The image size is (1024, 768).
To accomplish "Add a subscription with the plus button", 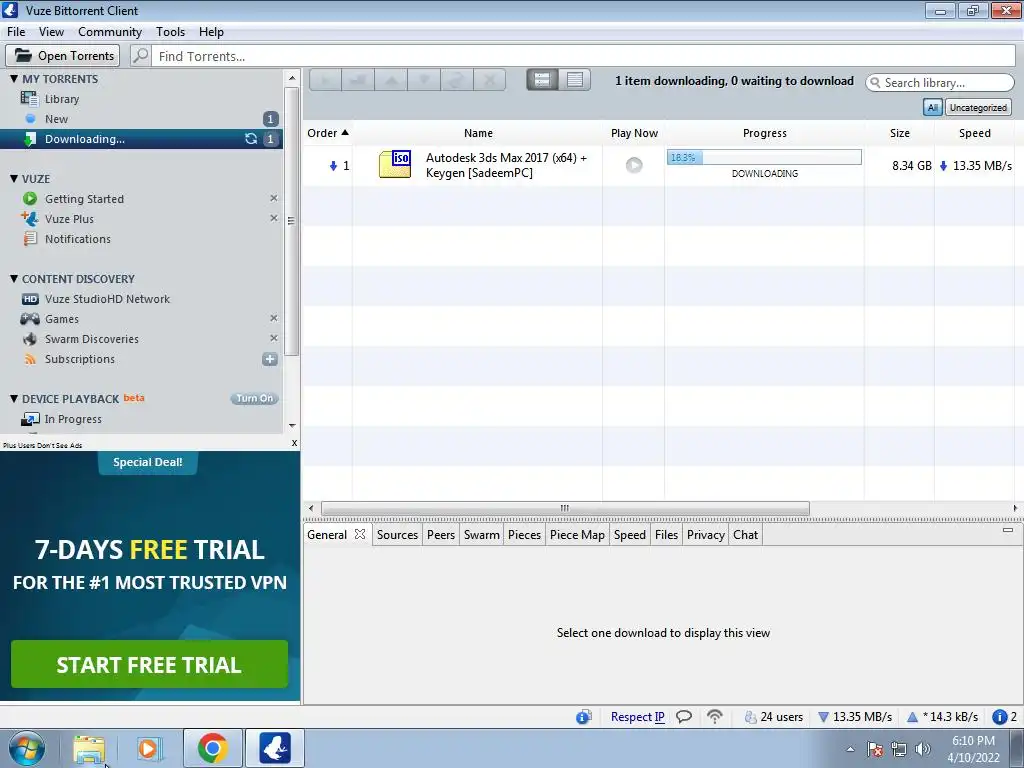I will point(270,359).
